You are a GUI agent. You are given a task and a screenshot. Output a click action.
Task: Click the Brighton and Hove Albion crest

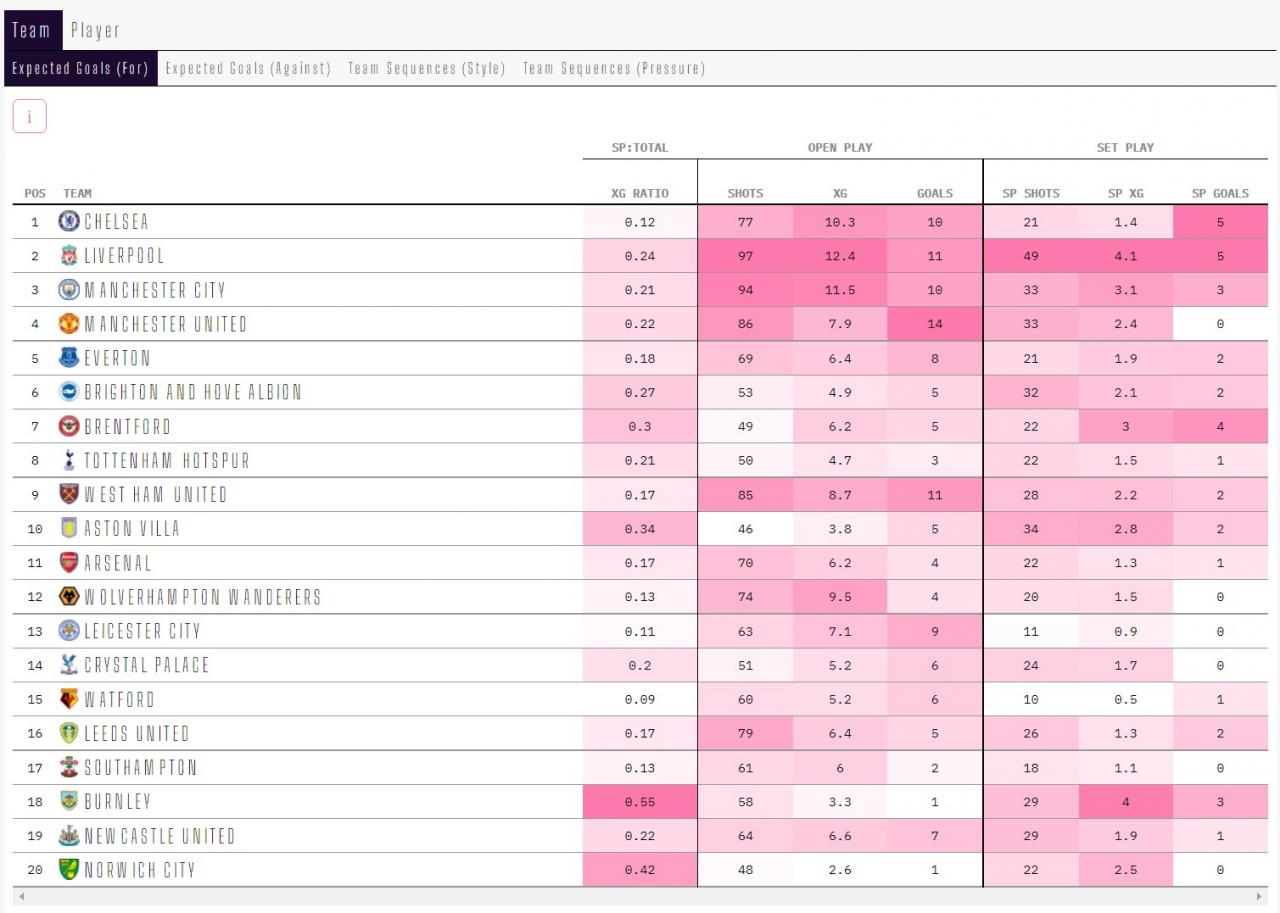[68, 392]
